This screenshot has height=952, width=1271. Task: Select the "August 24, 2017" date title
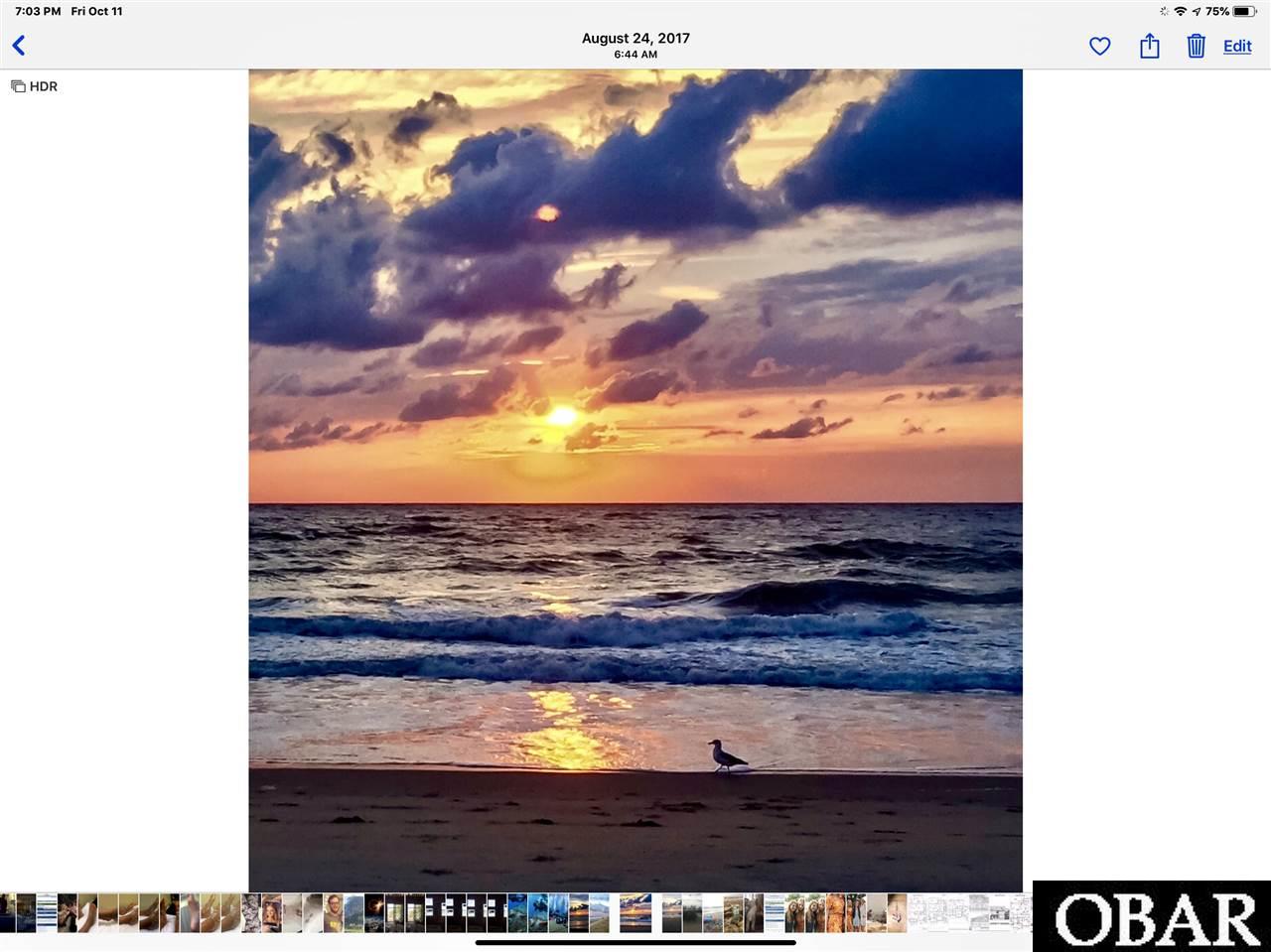635,38
